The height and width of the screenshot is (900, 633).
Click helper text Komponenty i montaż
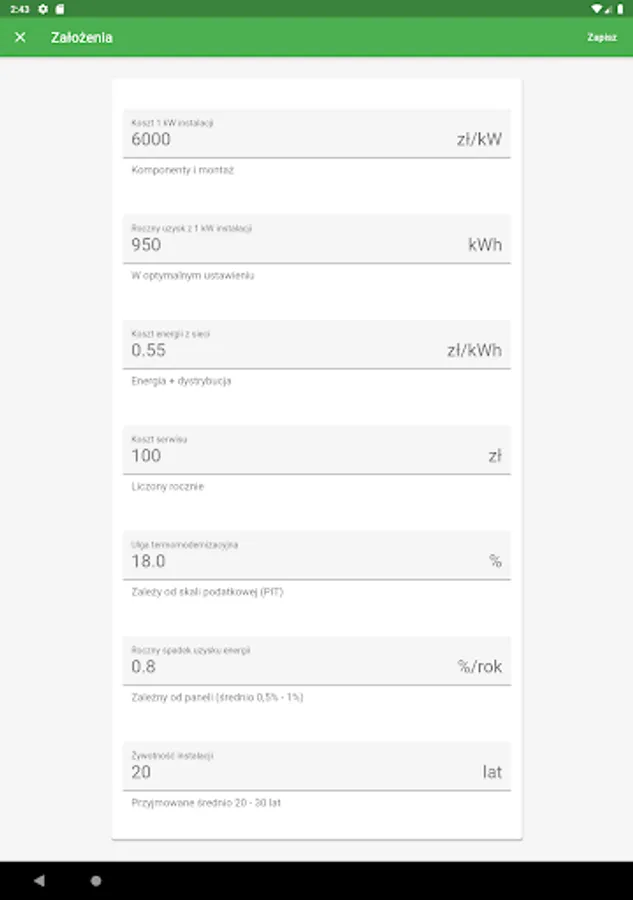tap(183, 170)
